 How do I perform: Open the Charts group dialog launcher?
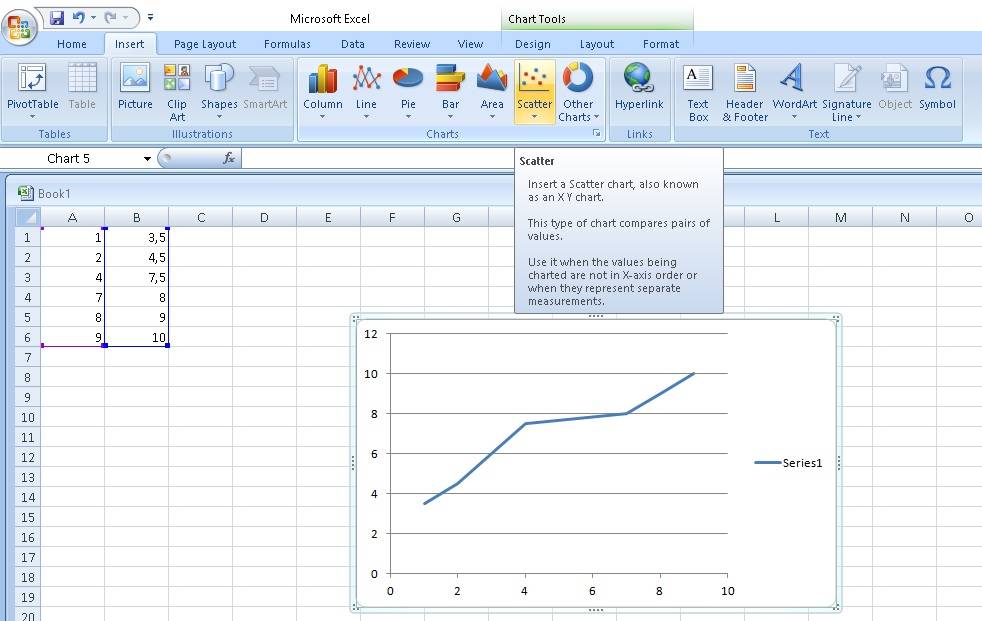(597, 133)
